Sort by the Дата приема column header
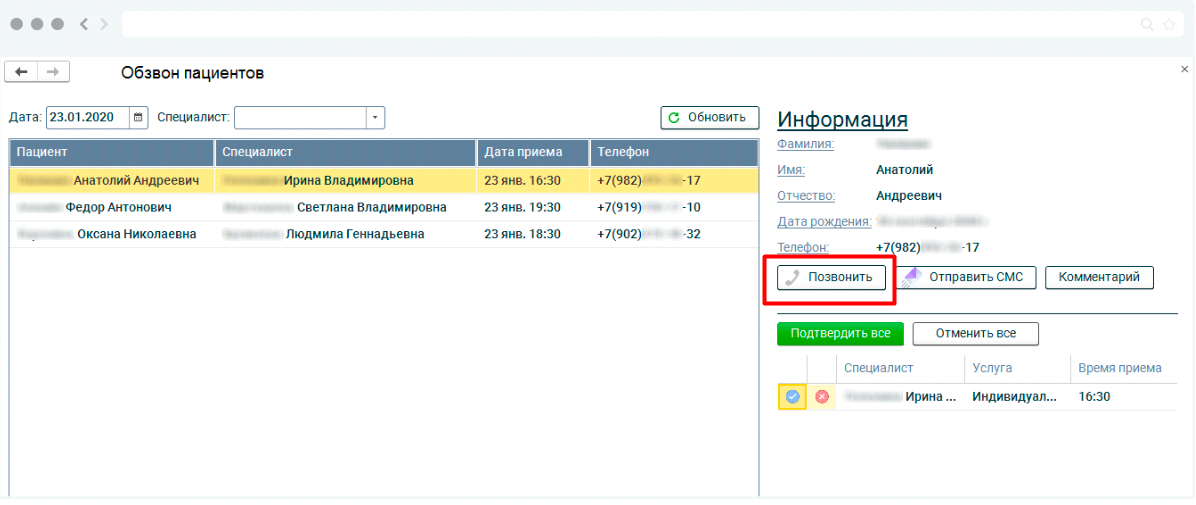Viewport: 1196px width, 505px height. (x=532, y=152)
